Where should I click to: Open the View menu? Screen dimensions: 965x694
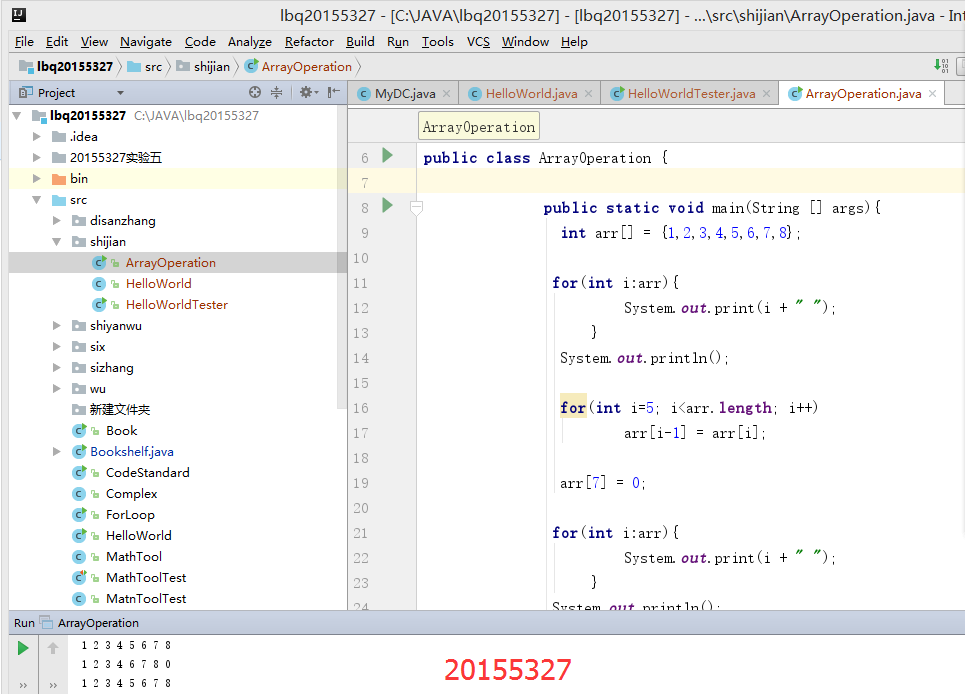coord(94,42)
